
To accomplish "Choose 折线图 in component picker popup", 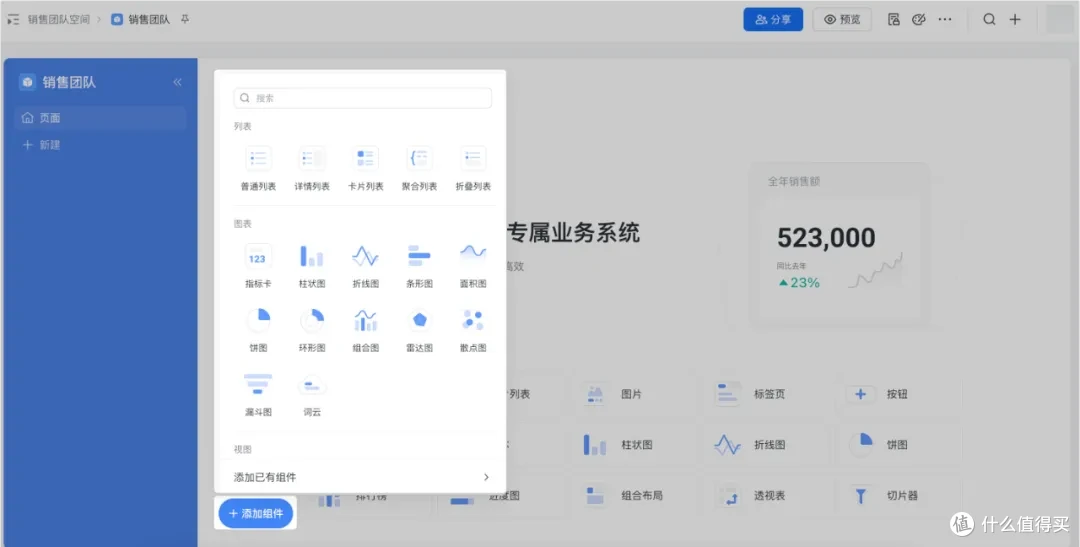I will (x=366, y=265).
